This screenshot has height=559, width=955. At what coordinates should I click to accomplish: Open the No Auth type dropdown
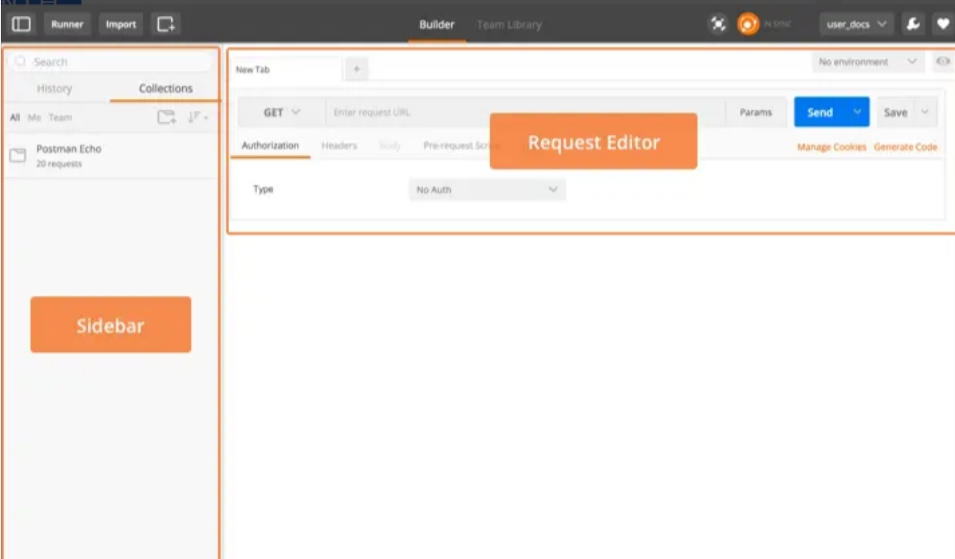click(x=487, y=189)
